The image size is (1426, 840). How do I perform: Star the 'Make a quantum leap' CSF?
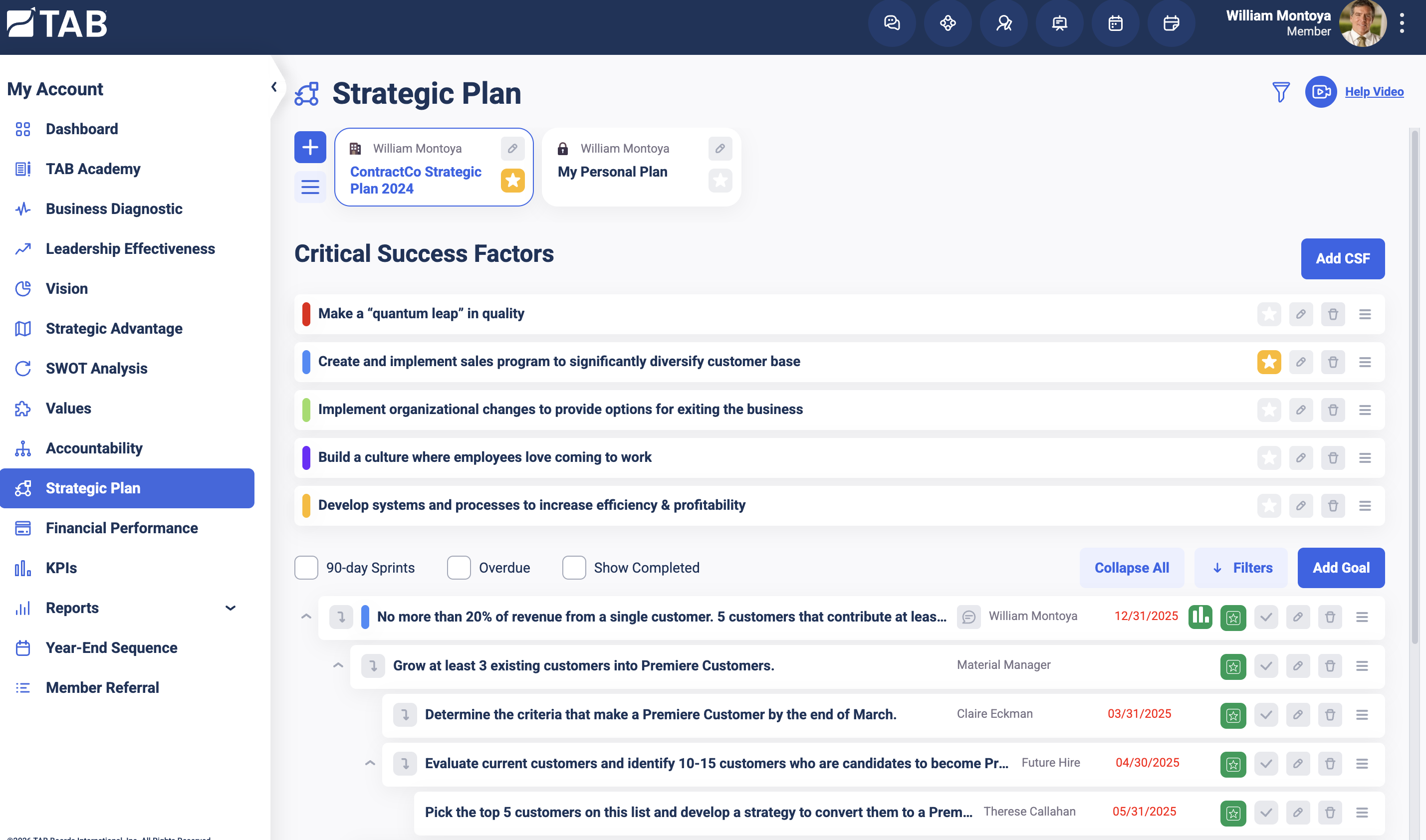click(1269, 314)
